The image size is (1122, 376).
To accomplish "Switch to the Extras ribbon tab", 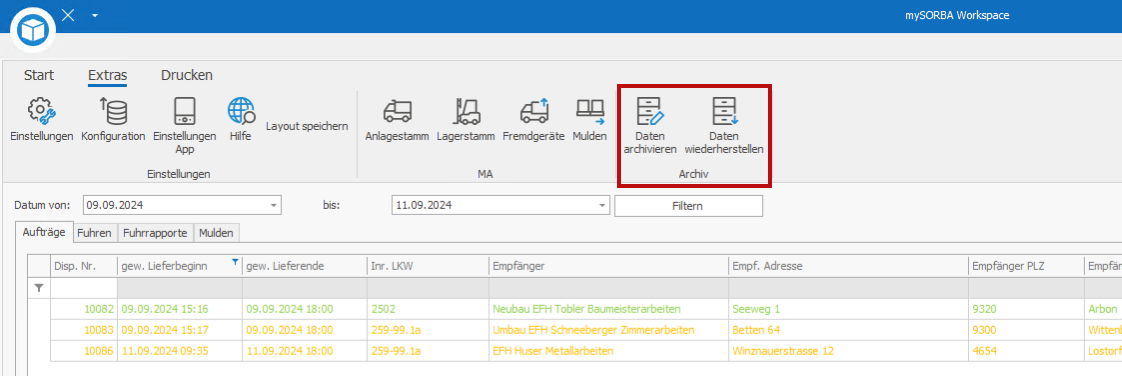I will [x=107, y=75].
